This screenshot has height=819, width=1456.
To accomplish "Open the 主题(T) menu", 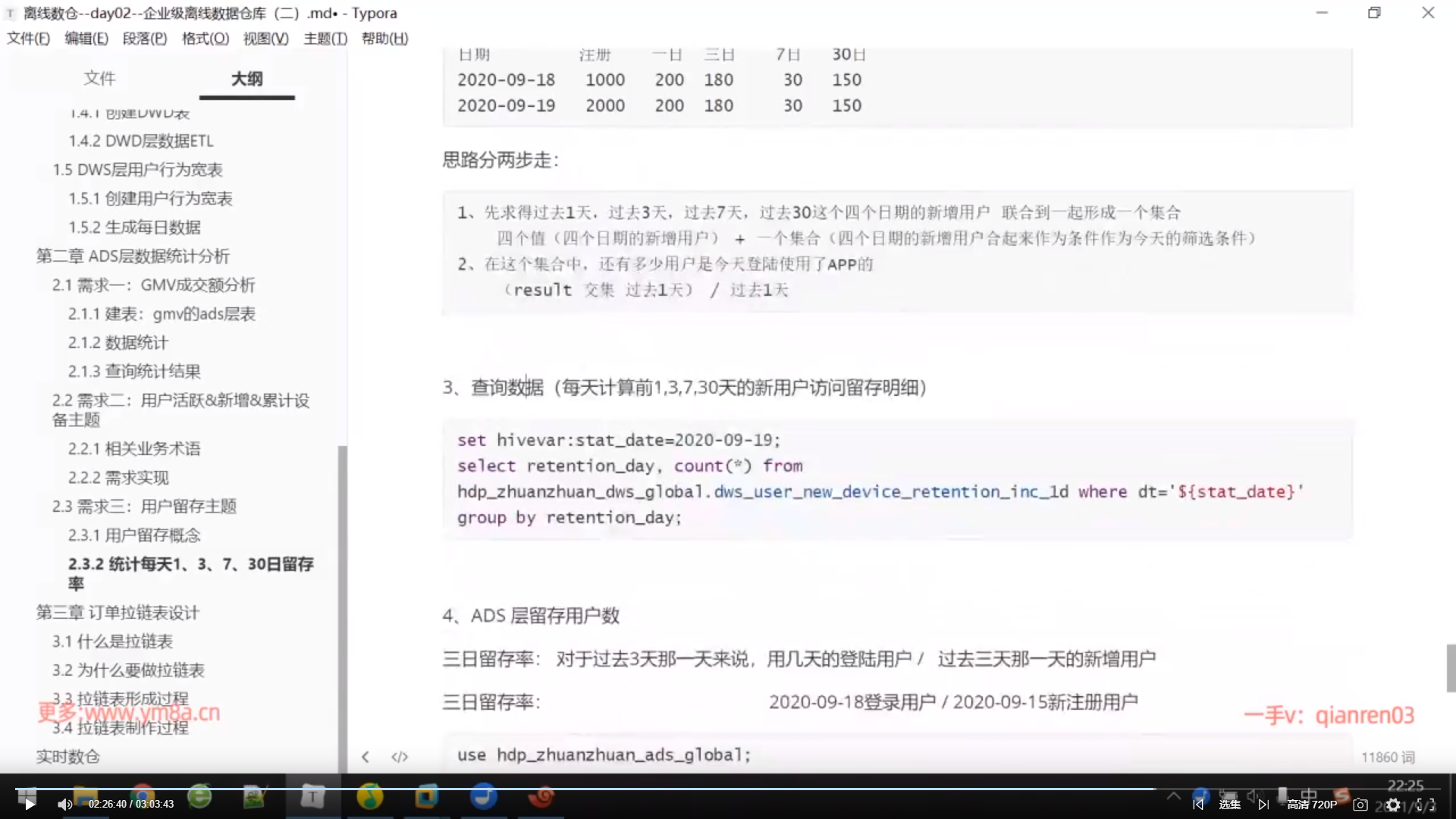I will tap(325, 39).
